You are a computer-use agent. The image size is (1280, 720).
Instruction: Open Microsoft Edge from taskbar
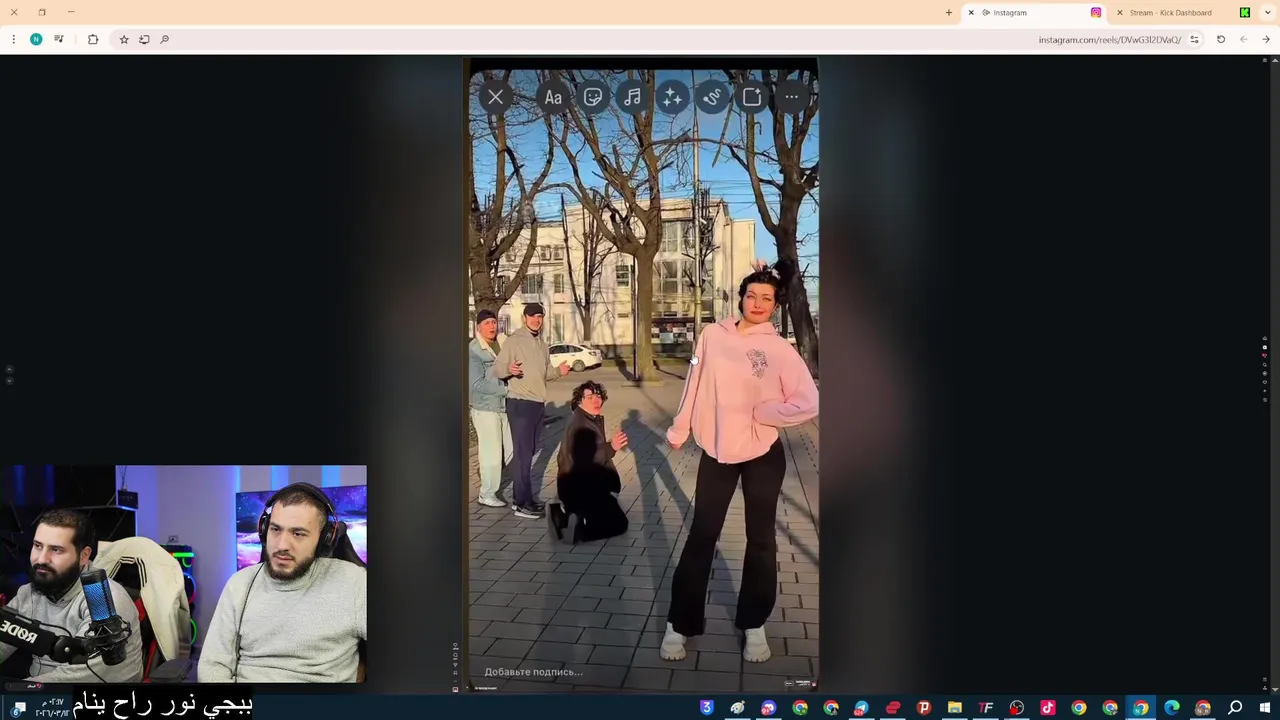pos(1172,708)
